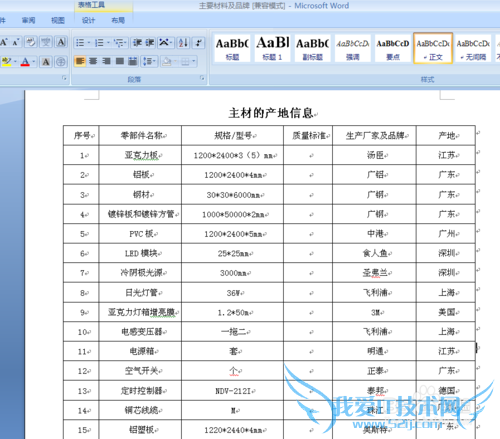Click the 亚克力板 table cell
Viewport: 500px width, 439px height.
click(141, 155)
